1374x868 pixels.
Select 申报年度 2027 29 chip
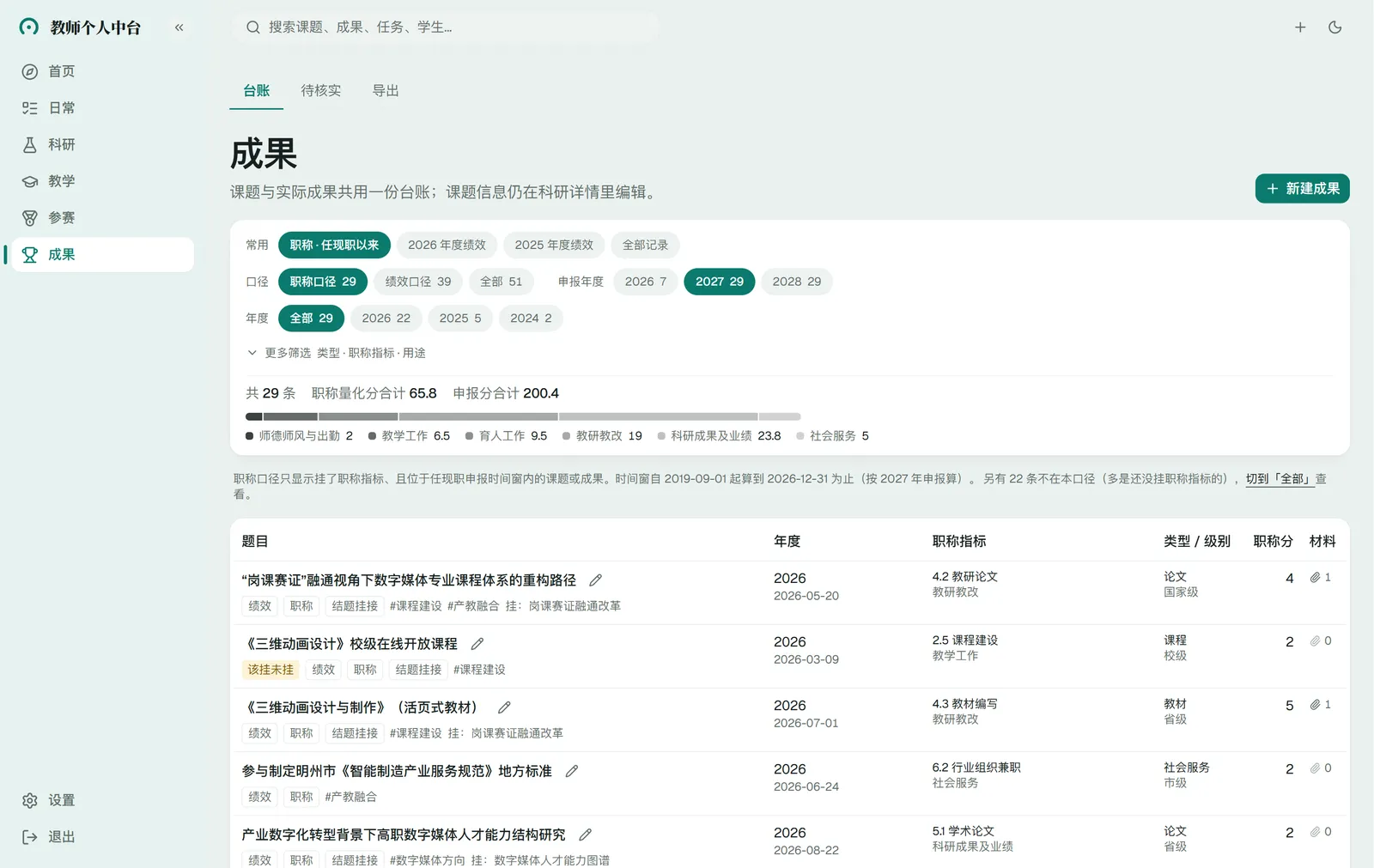click(x=720, y=282)
